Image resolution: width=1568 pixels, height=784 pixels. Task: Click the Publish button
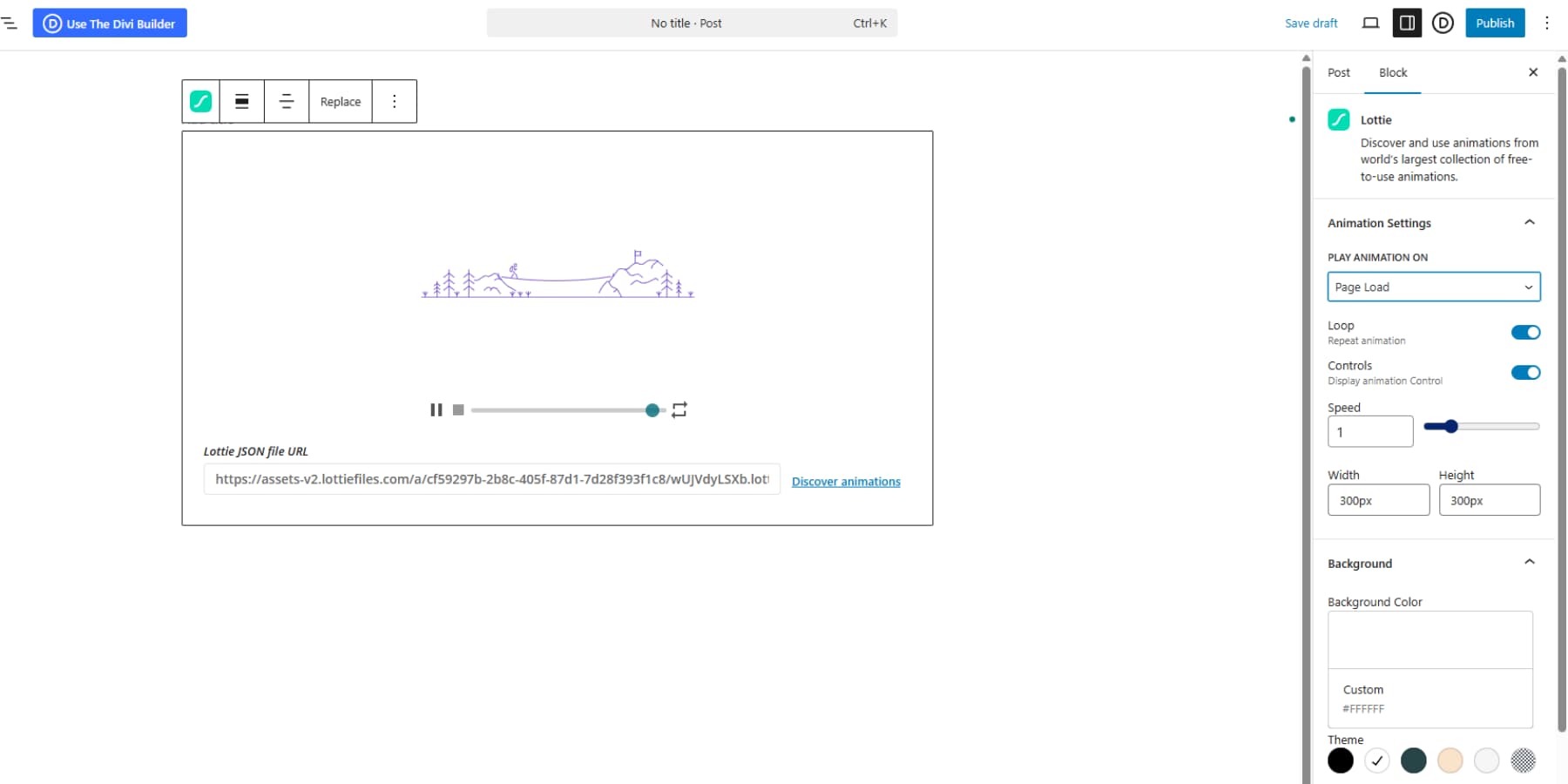pos(1495,23)
